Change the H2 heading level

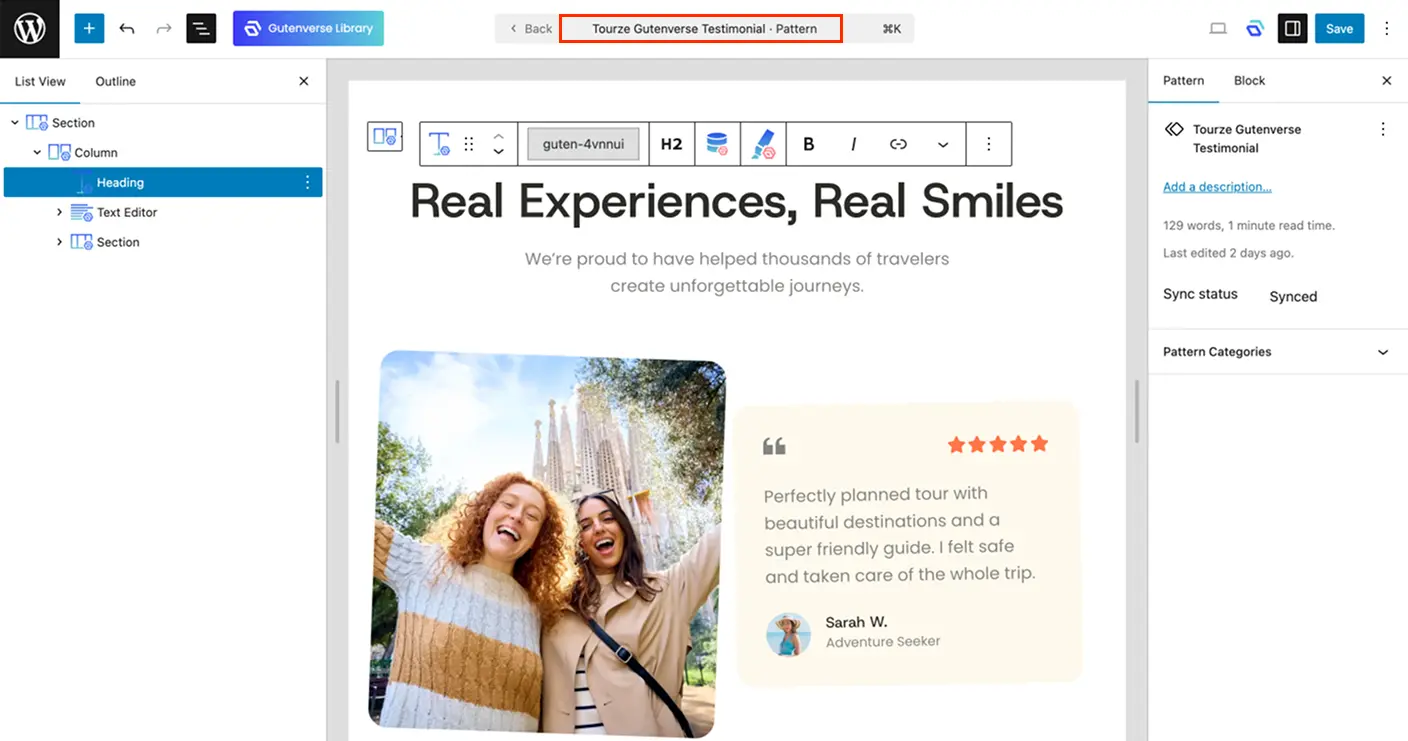point(671,144)
